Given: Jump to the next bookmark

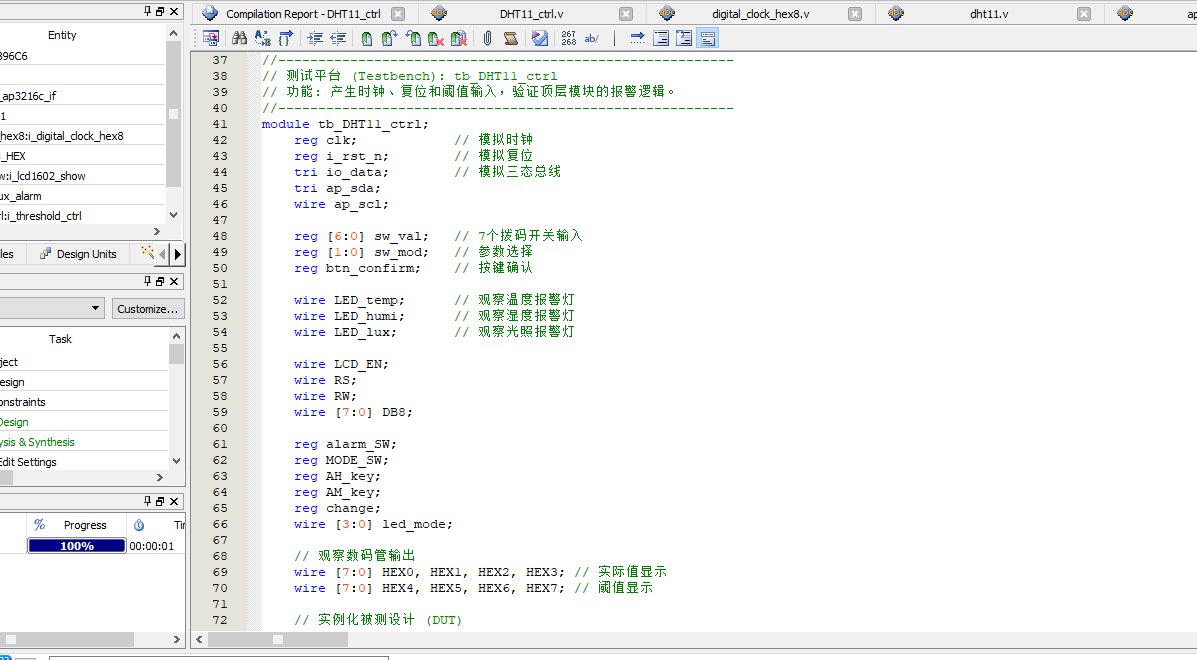Looking at the screenshot, I should [389, 38].
